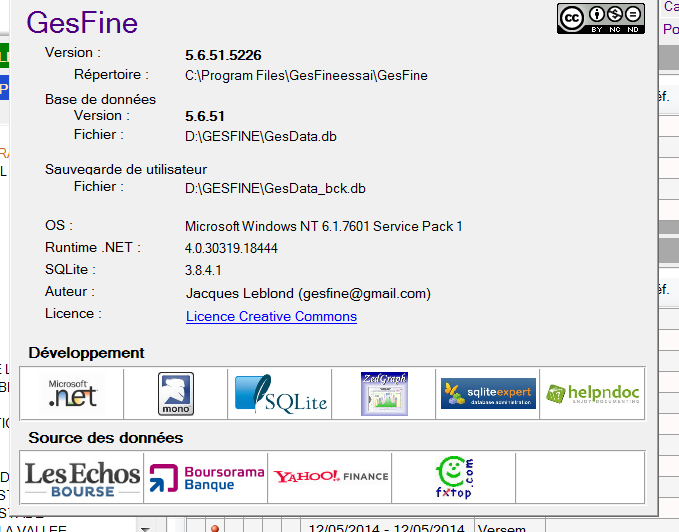The image size is (679, 532).
Task: Open the SQLite Expert logo
Action: point(488,394)
